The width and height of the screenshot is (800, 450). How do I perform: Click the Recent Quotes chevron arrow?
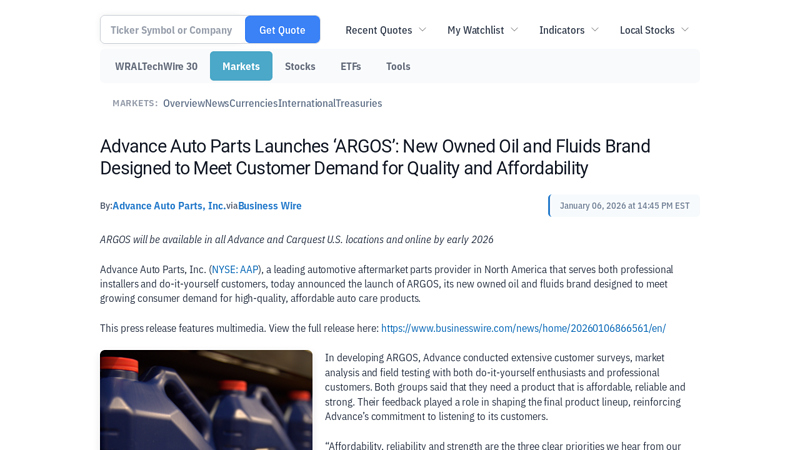(422, 30)
